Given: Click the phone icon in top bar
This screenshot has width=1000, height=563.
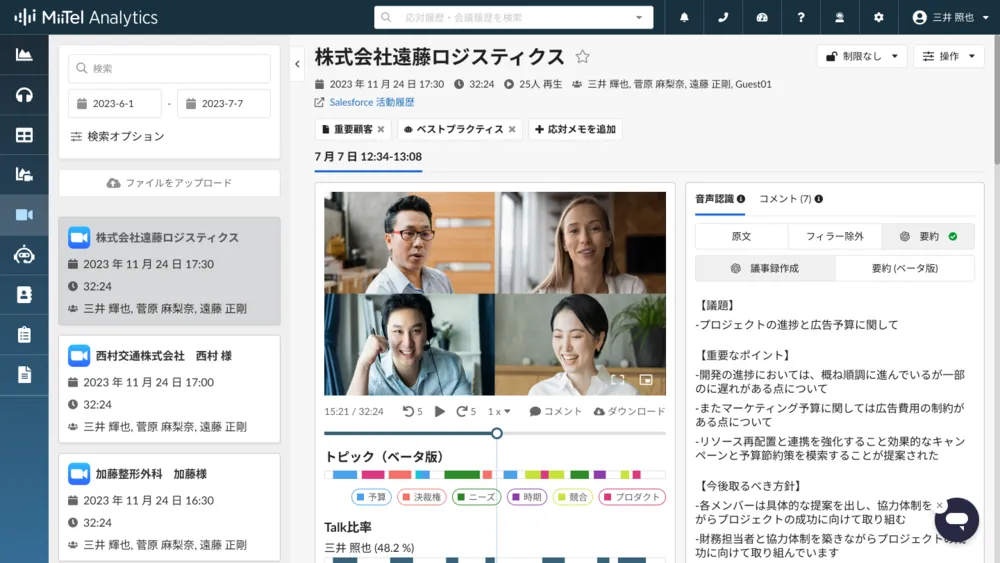Looking at the screenshot, I should pos(723,17).
